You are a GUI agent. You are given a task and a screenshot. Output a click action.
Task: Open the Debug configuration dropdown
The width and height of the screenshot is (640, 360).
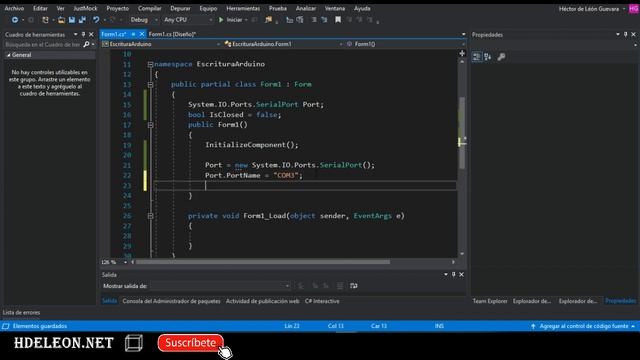pyautogui.click(x=144, y=20)
